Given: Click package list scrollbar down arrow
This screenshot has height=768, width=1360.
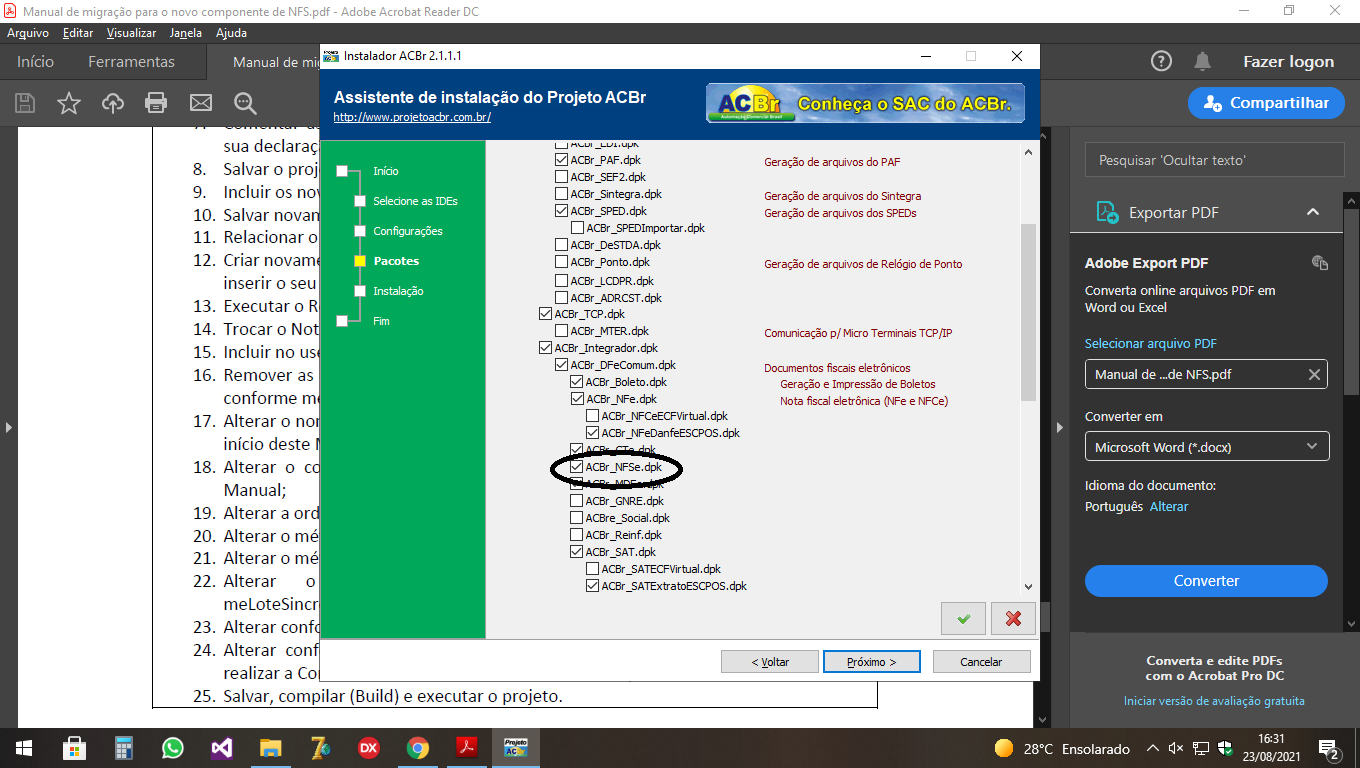Looking at the screenshot, I should pos(1027,588).
